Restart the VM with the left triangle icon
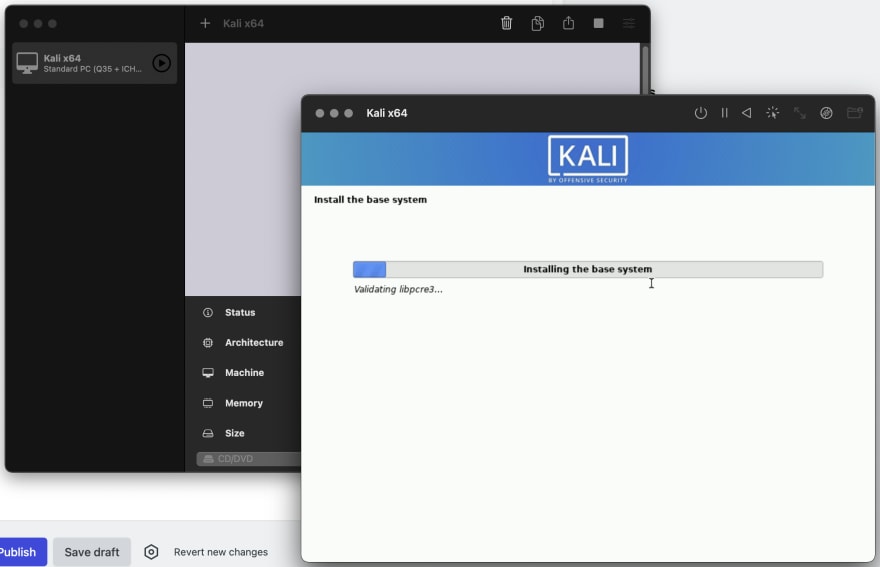 click(x=746, y=113)
